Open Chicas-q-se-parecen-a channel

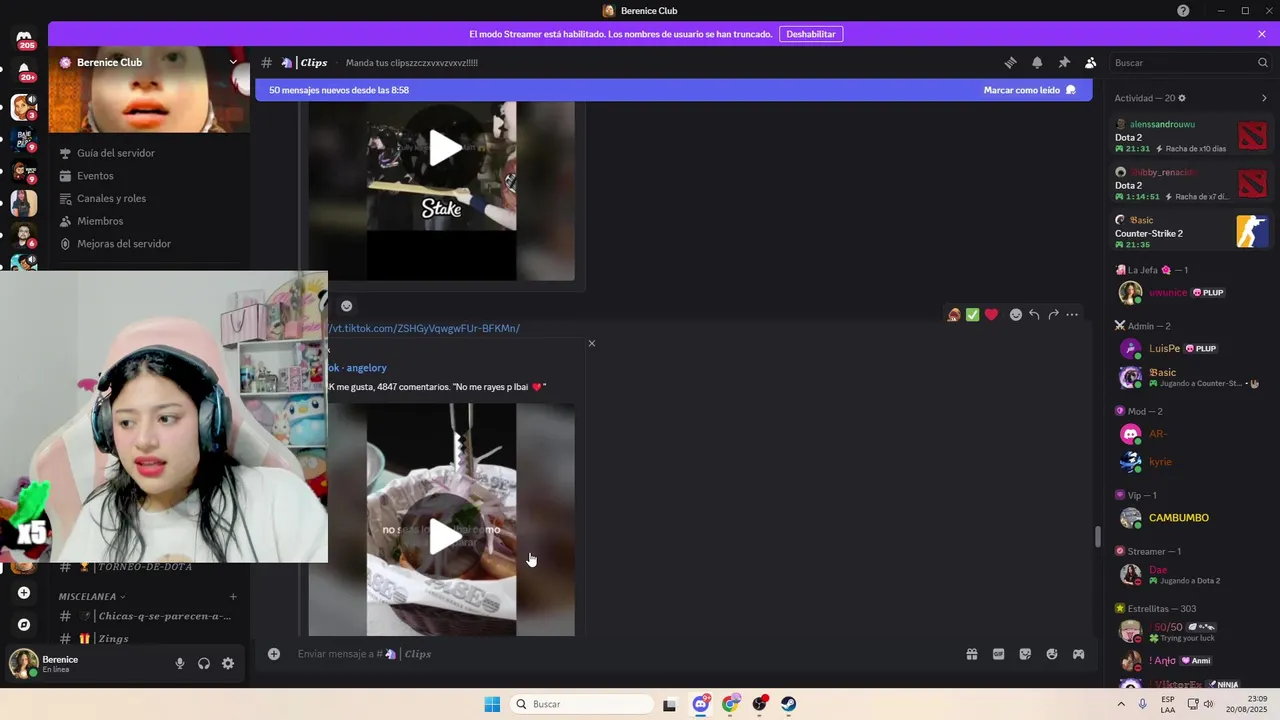(x=149, y=616)
